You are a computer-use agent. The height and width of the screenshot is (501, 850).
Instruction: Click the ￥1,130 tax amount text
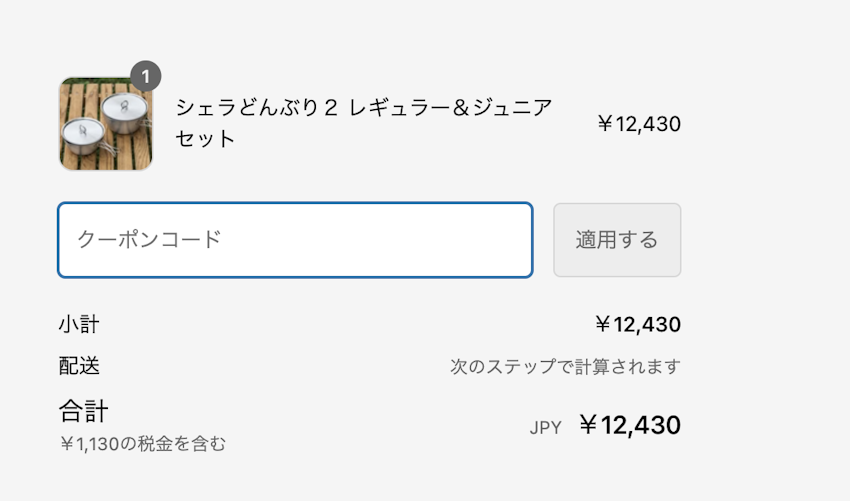click(96, 443)
